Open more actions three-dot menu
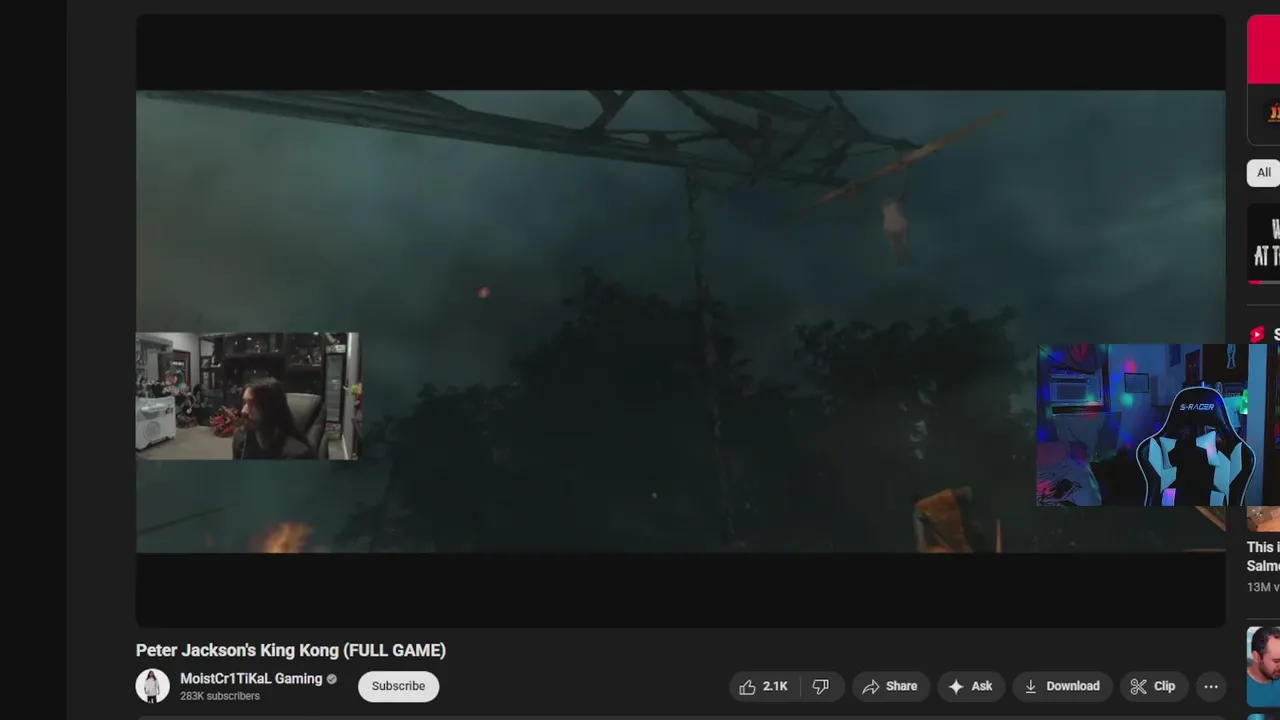 click(1211, 686)
